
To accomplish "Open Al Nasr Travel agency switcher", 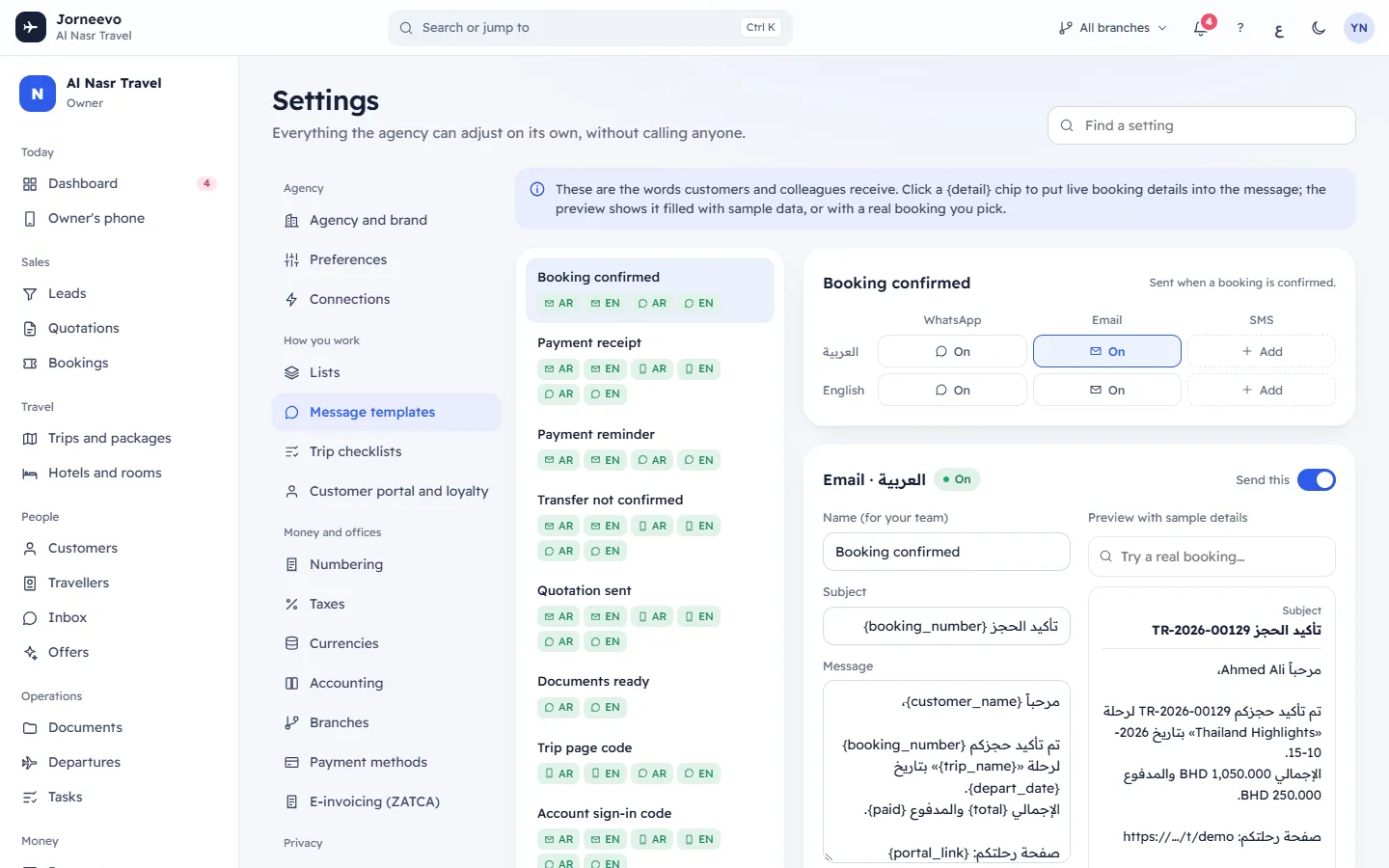I will [x=119, y=94].
